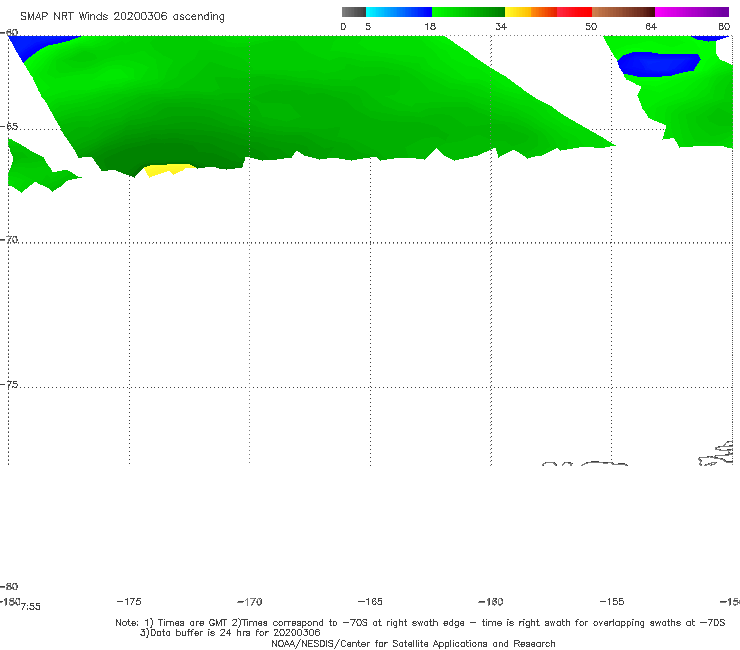Click the longitude label '-170'
Image resolution: width=740 pixels, height=650 pixels.
pyautogui.click(x=250, y=602)
